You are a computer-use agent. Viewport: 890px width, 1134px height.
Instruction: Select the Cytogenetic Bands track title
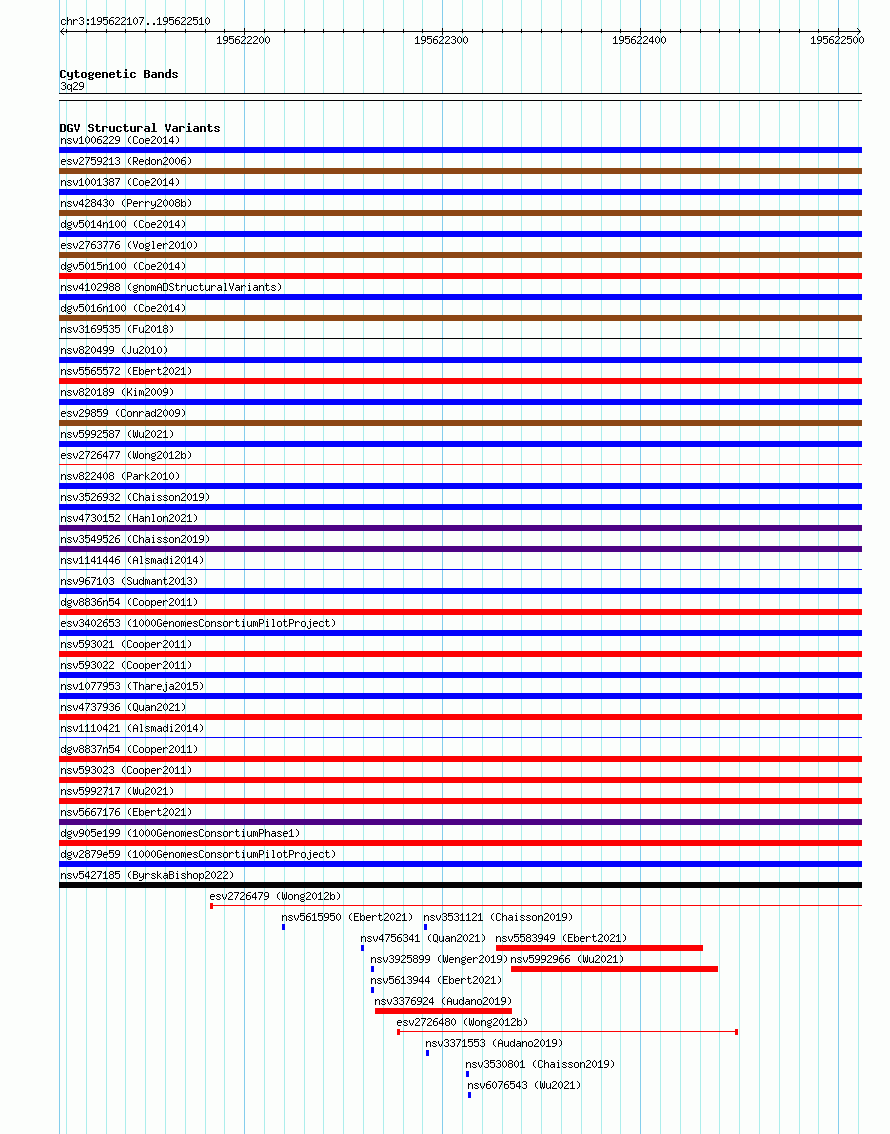click(x=119, y=74)
